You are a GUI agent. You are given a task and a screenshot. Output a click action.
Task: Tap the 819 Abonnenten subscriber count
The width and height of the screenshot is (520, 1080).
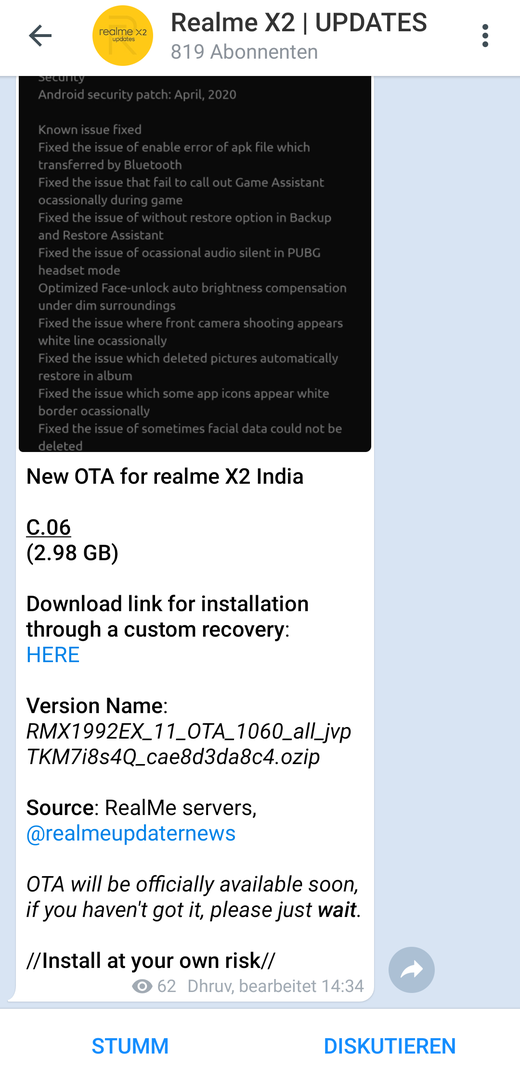(245, 52)
